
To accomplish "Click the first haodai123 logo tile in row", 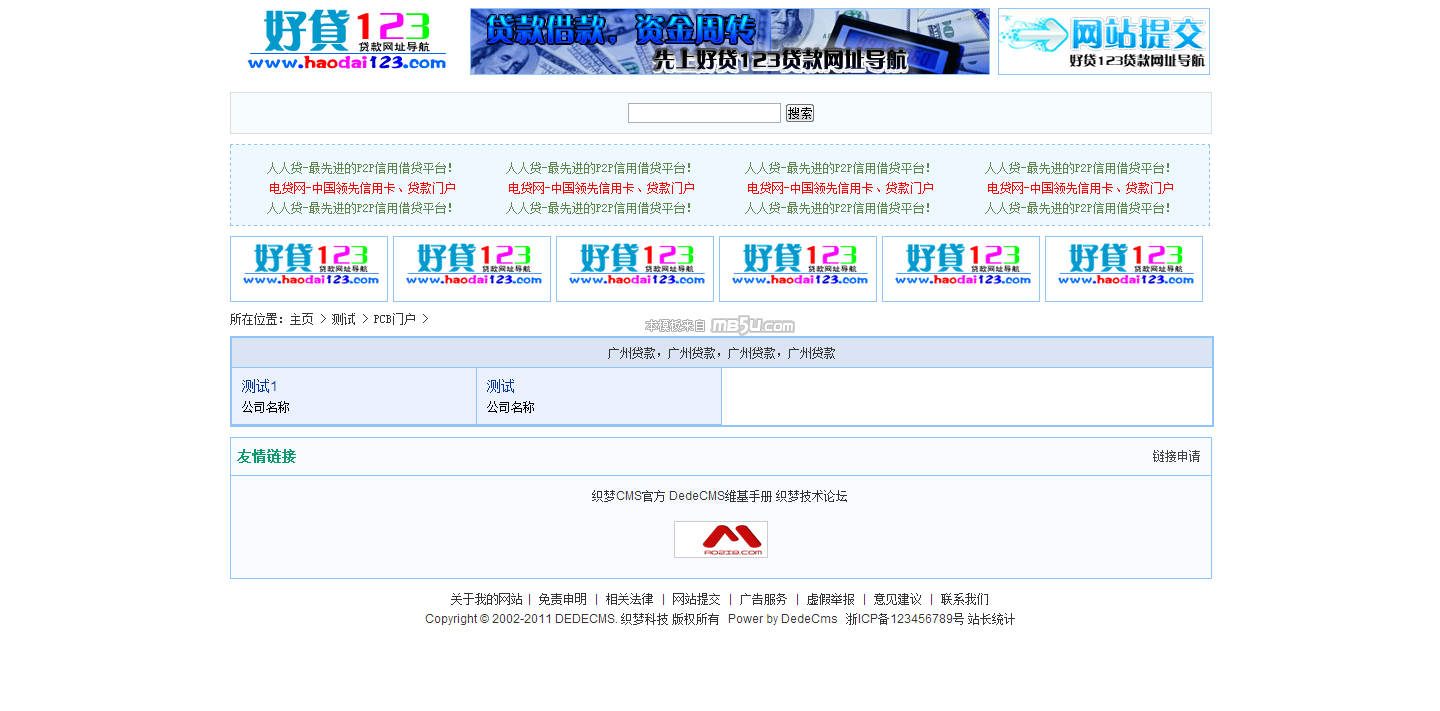I will (x=309, y=269).
